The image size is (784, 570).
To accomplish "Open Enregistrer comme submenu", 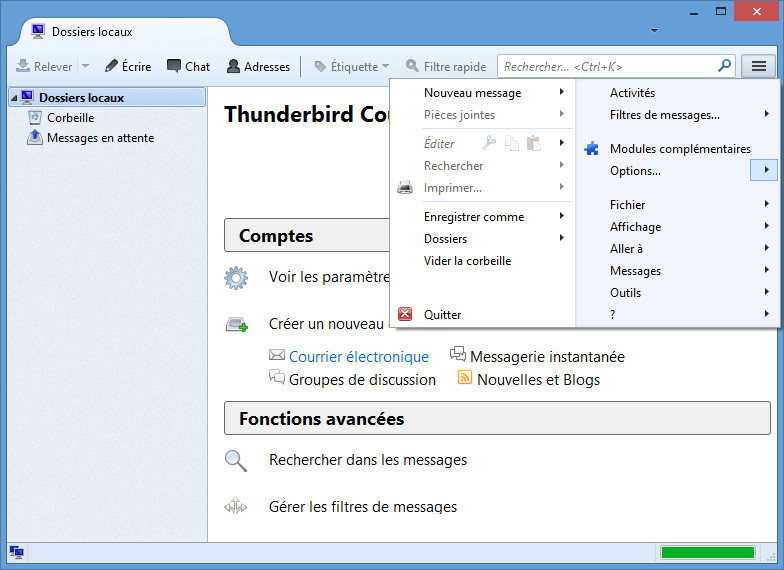I will [482, 216].
